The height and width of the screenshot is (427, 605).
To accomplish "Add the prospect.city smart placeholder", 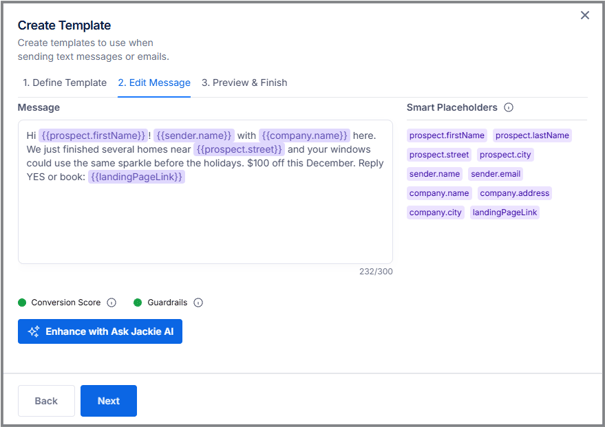I will (505, 155).
